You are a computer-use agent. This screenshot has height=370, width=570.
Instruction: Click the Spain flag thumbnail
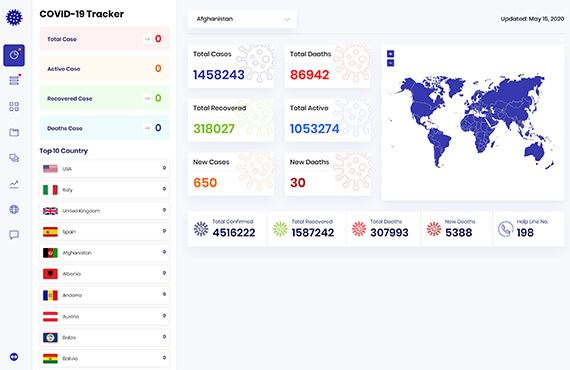point(50,232)
